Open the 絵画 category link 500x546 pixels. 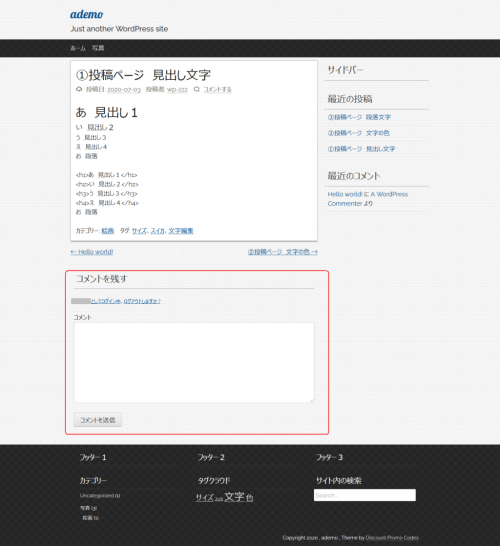108,231
